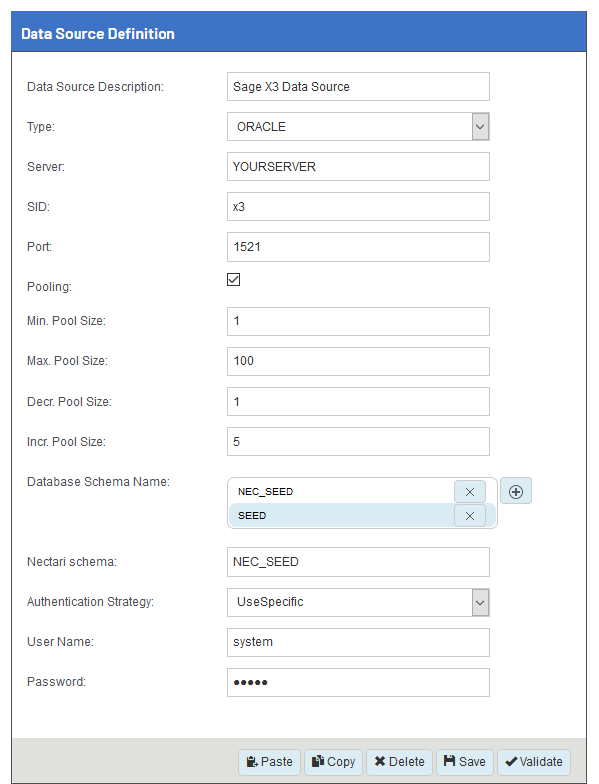The image size is (599, 784).
Task: Change the Max. Pool Size field
Action: click(x=358, y=362)
